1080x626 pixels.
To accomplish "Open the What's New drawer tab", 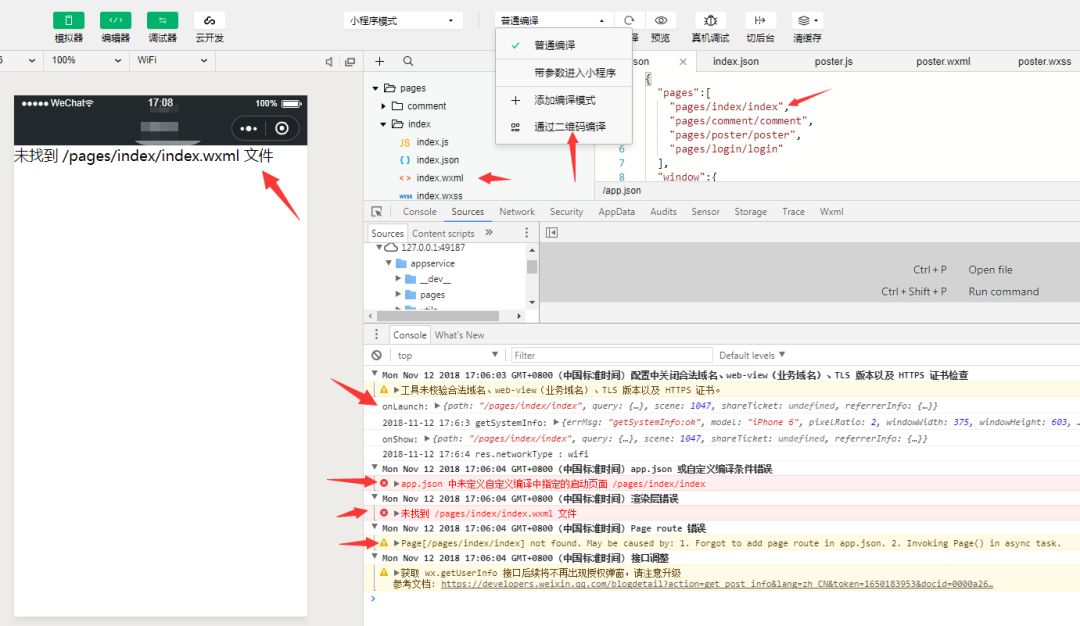I will click(x=459, y=335).
